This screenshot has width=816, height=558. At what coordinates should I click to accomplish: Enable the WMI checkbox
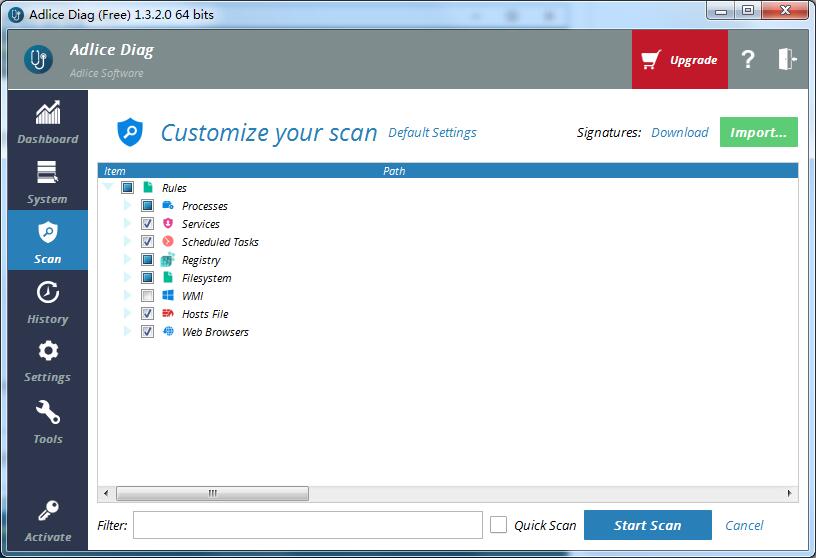click(147, 296)
